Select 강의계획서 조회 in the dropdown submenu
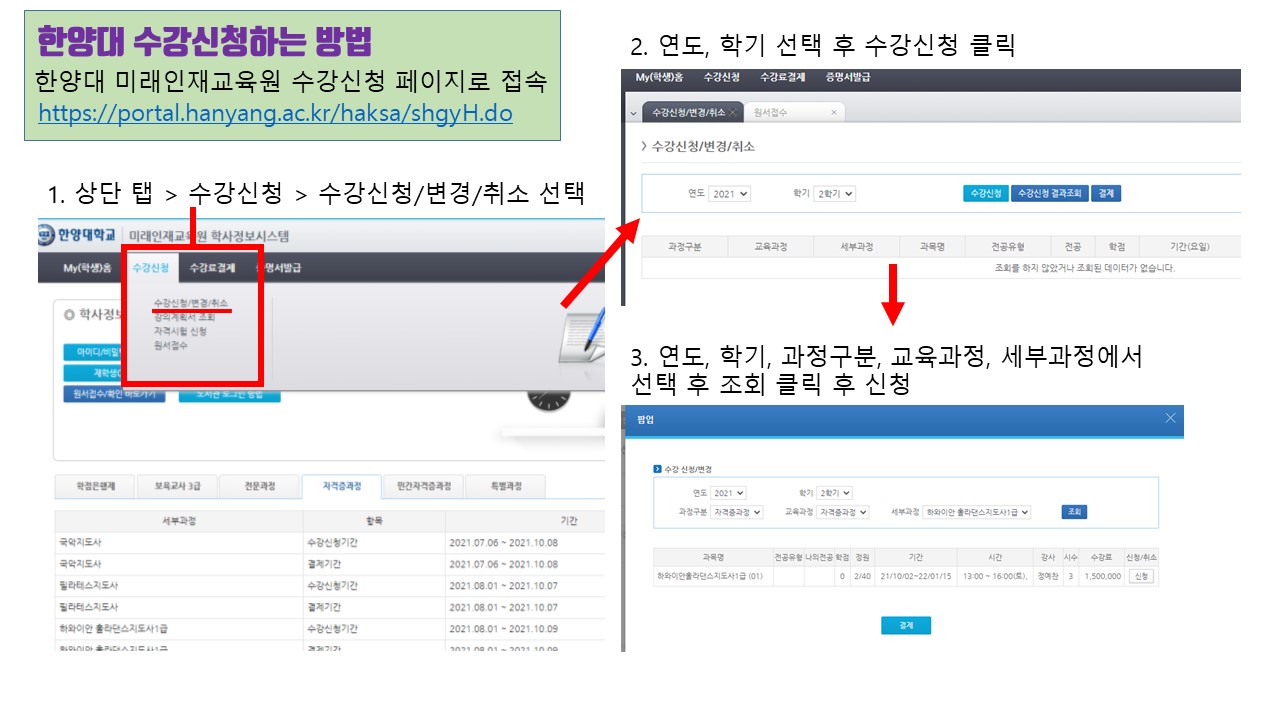Image resolution: width=1280 pixels, height=720 pixels. pyautogui.click(x=185, y=316)
